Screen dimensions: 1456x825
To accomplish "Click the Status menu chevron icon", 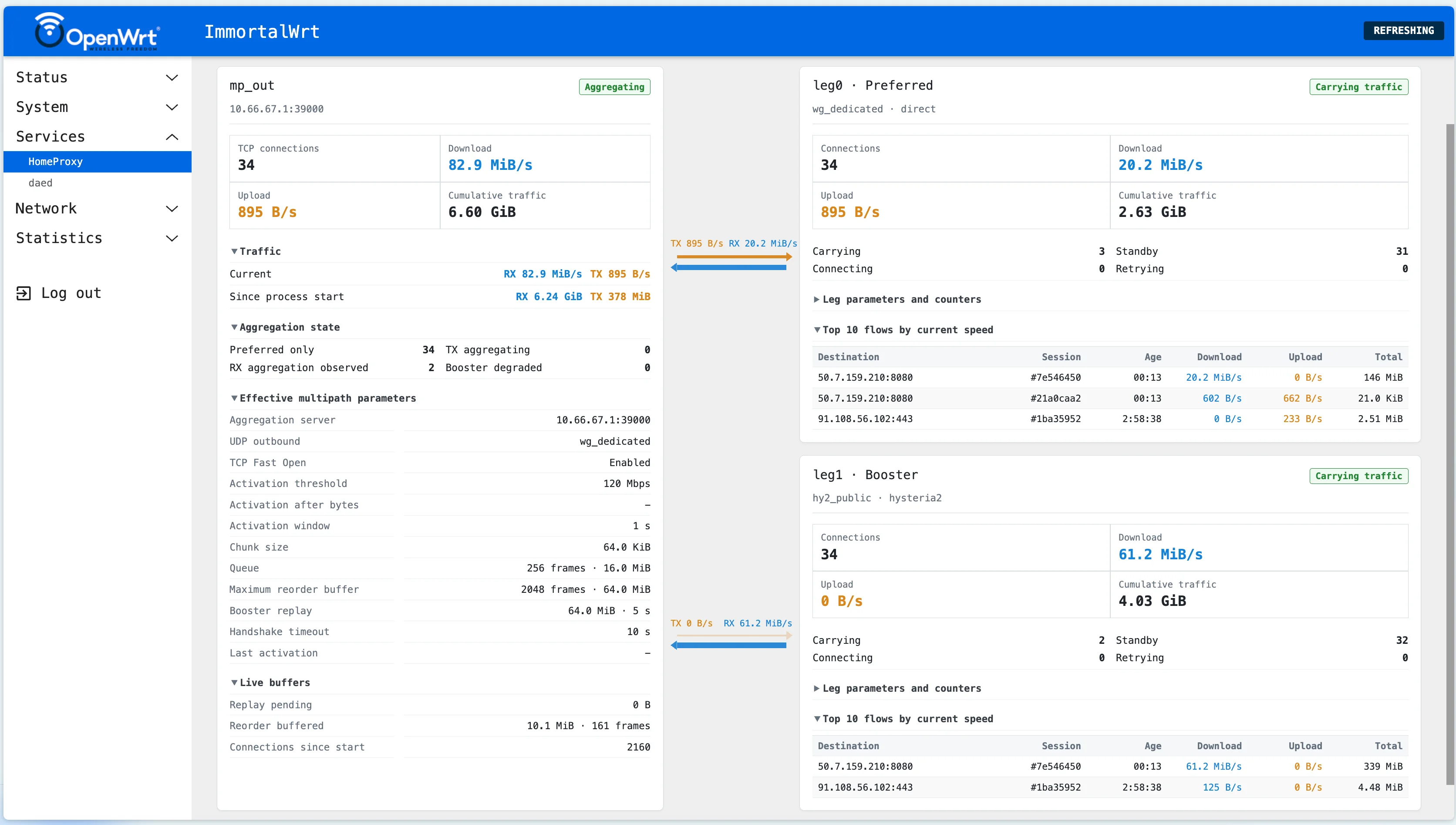I will [172, 78].
